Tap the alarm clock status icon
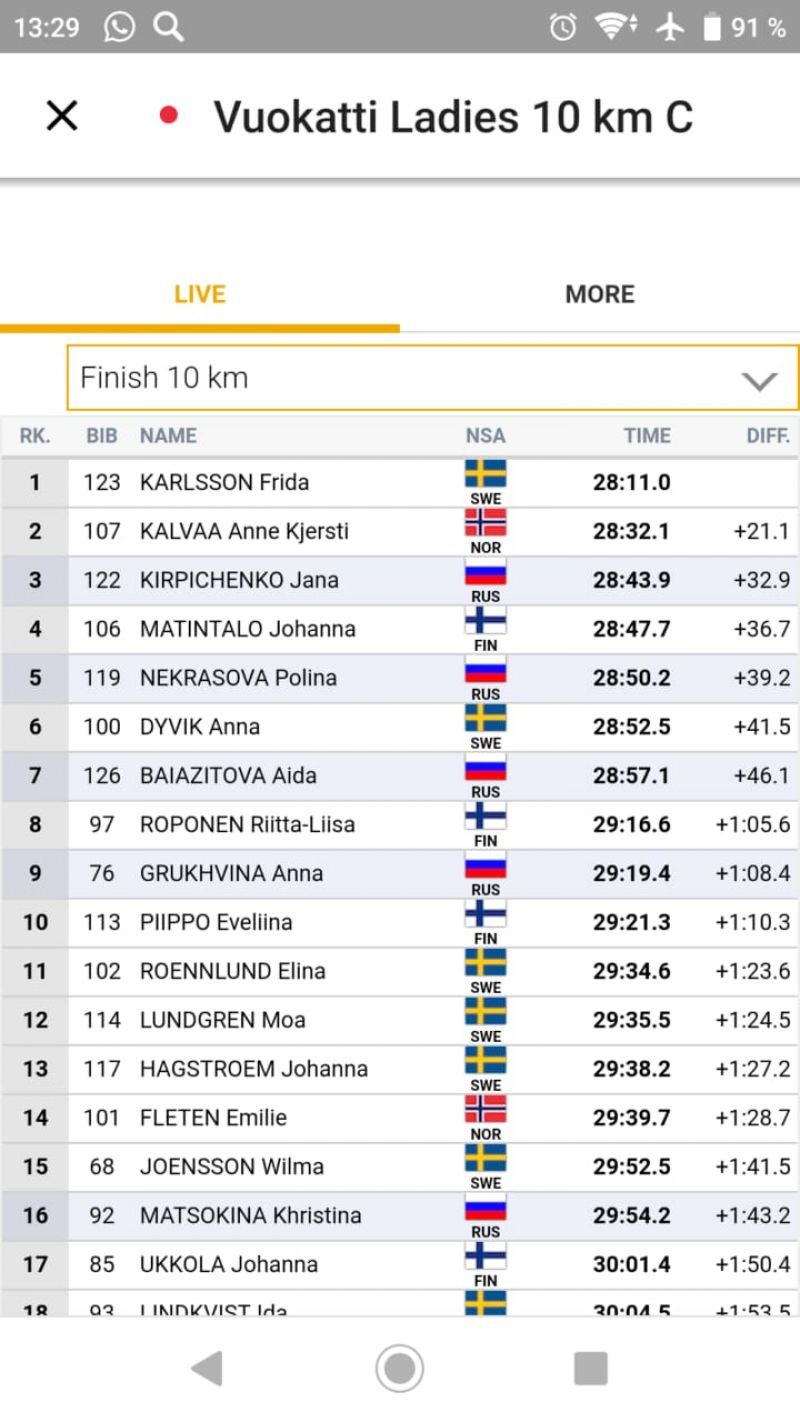 [563, 27]
